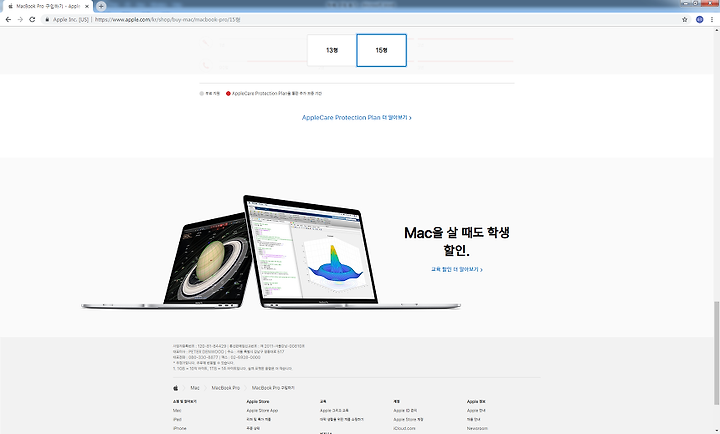720x434 pixels.
Task: Open the iCloud.com footer link
Action: click(x=404, y=428)
